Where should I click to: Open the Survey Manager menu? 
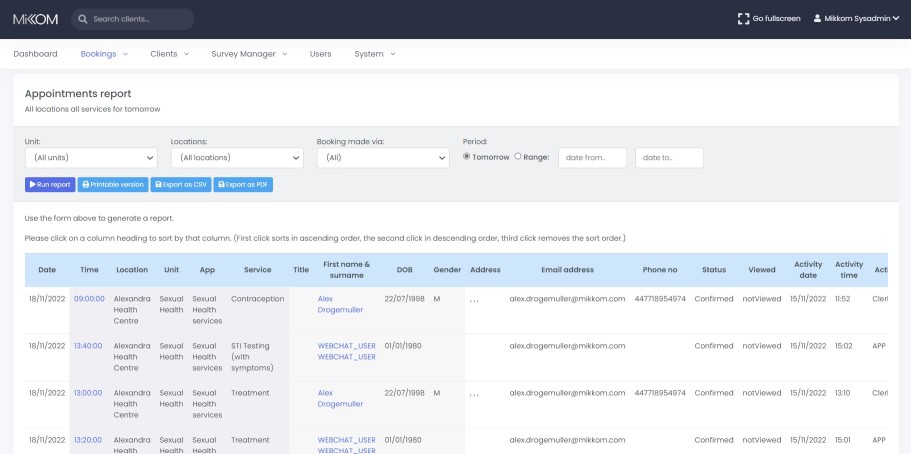248,54
